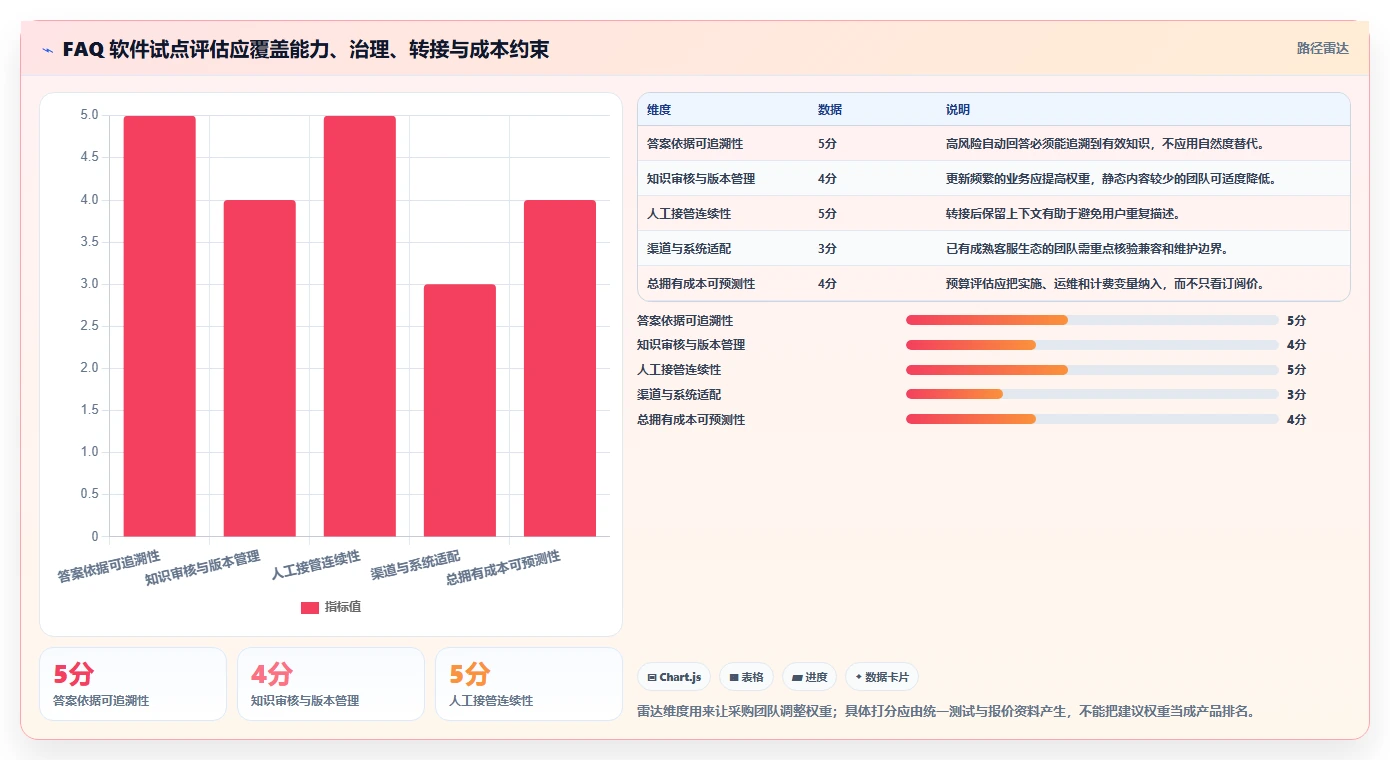Click the 路径雷达 label in the header
This screenshot has width=1390, height=760.
point(1323,48)
